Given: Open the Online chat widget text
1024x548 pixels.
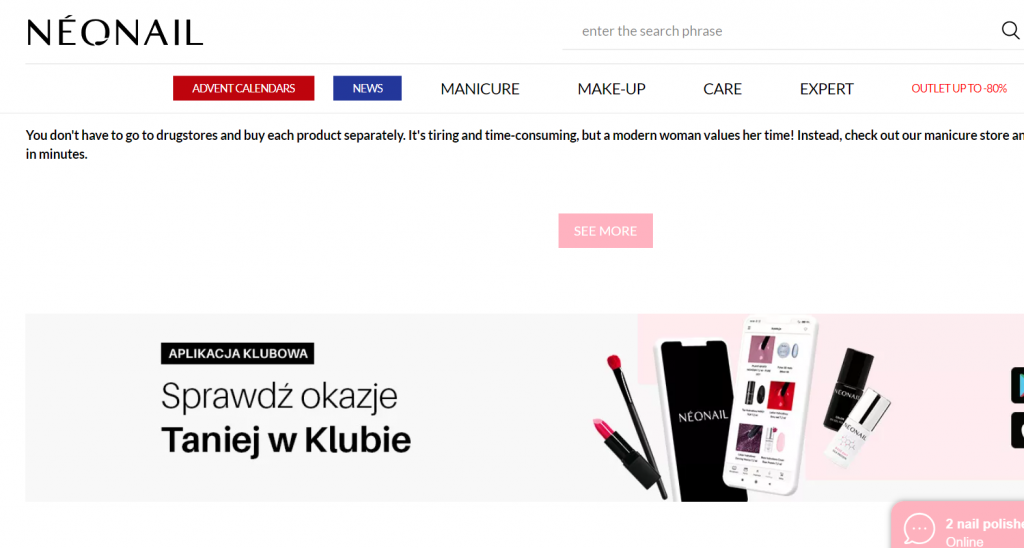Looking at the screenshot, I should [x=964, y=541].
